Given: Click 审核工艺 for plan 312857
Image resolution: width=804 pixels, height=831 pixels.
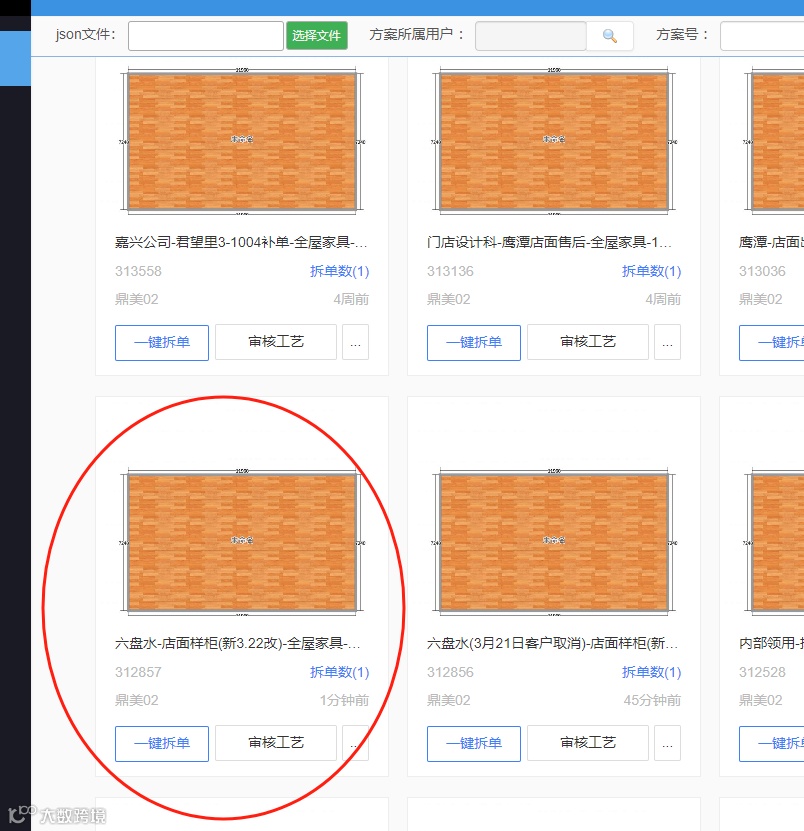Looking at the screenshot, I should tap(276, 744).
